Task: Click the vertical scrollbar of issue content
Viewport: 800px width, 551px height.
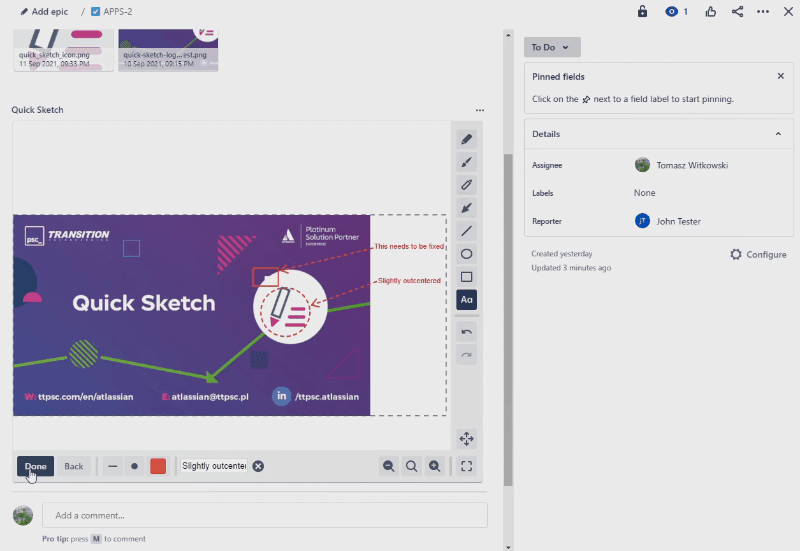Action: tap(508, 319)
